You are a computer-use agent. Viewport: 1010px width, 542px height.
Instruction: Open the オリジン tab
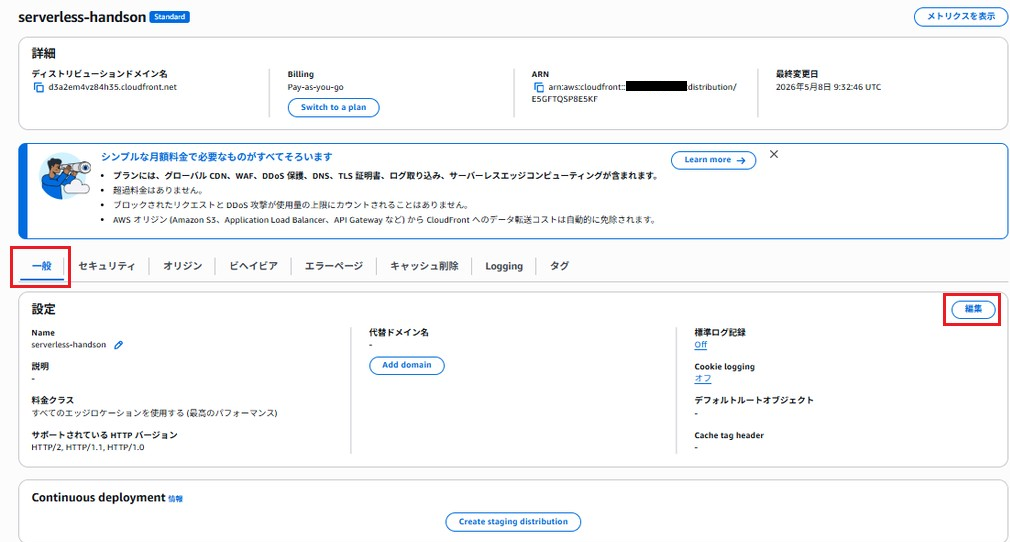coord(182,266)
